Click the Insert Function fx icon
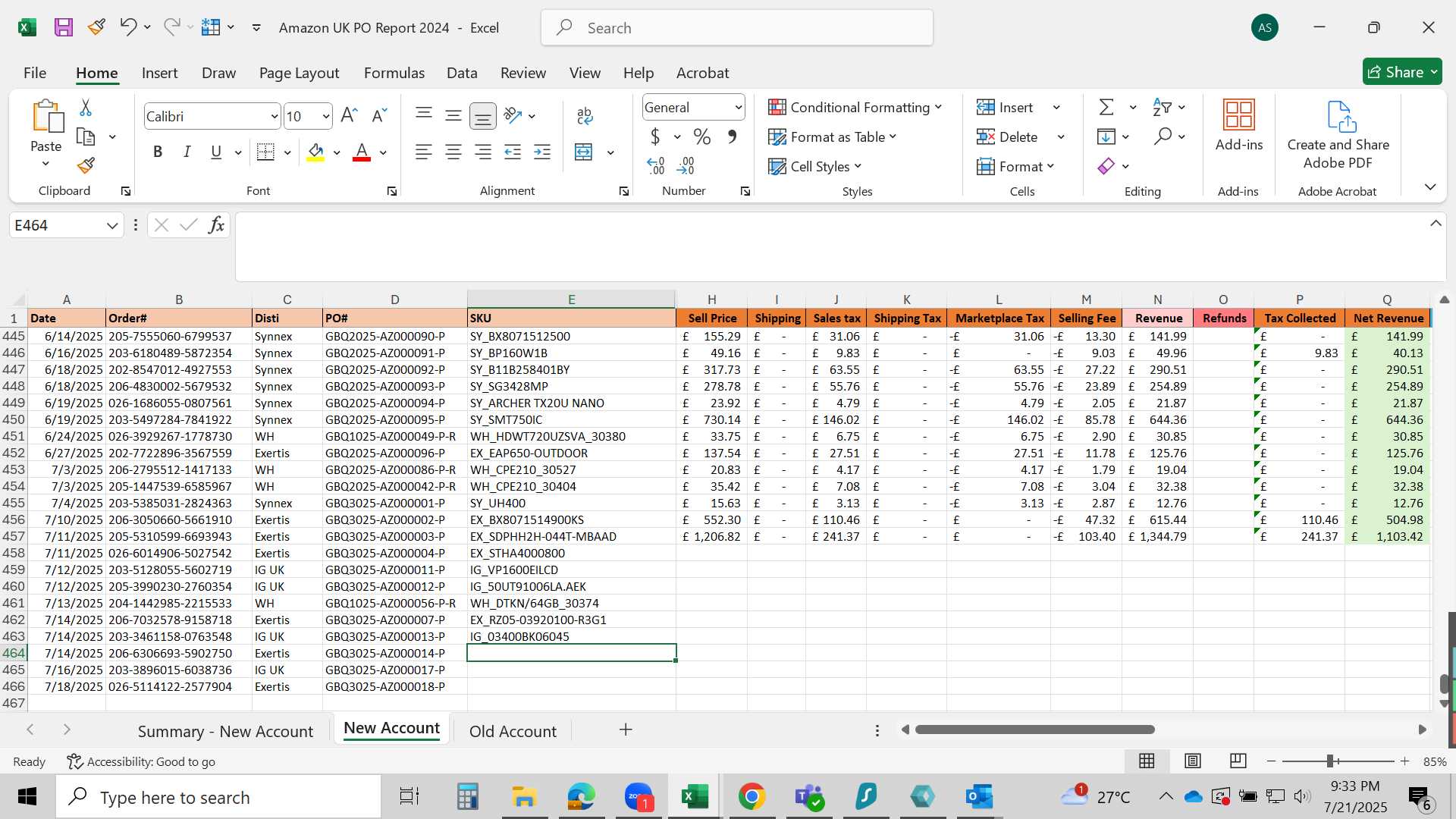 216,224
